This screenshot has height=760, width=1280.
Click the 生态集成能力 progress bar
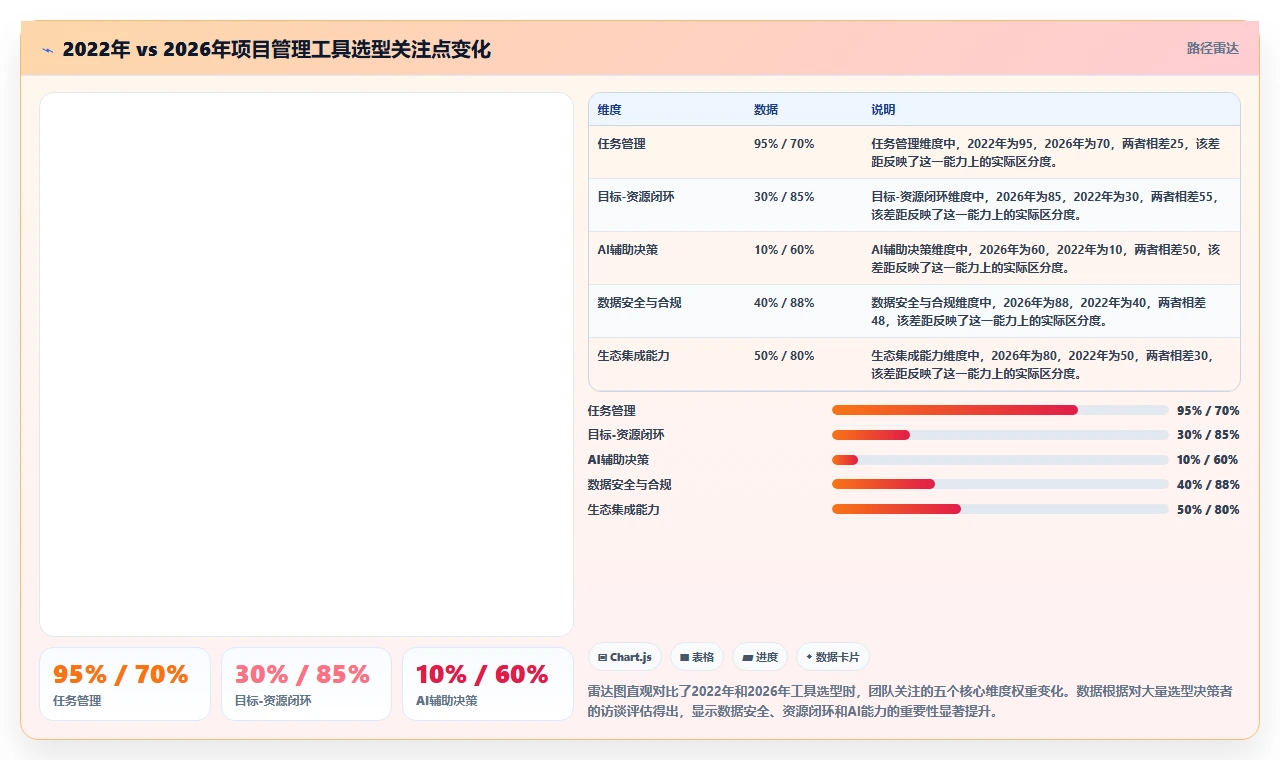1000,509
